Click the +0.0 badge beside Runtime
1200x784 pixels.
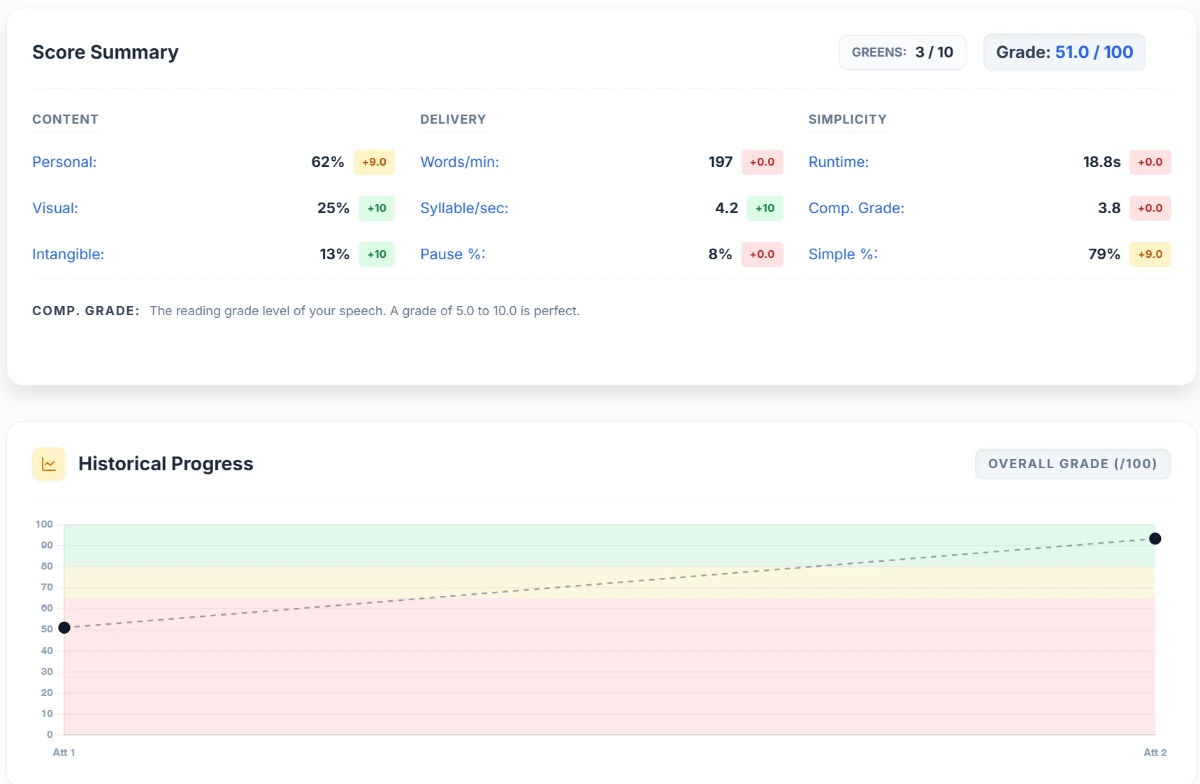(x=1150, y=162)
